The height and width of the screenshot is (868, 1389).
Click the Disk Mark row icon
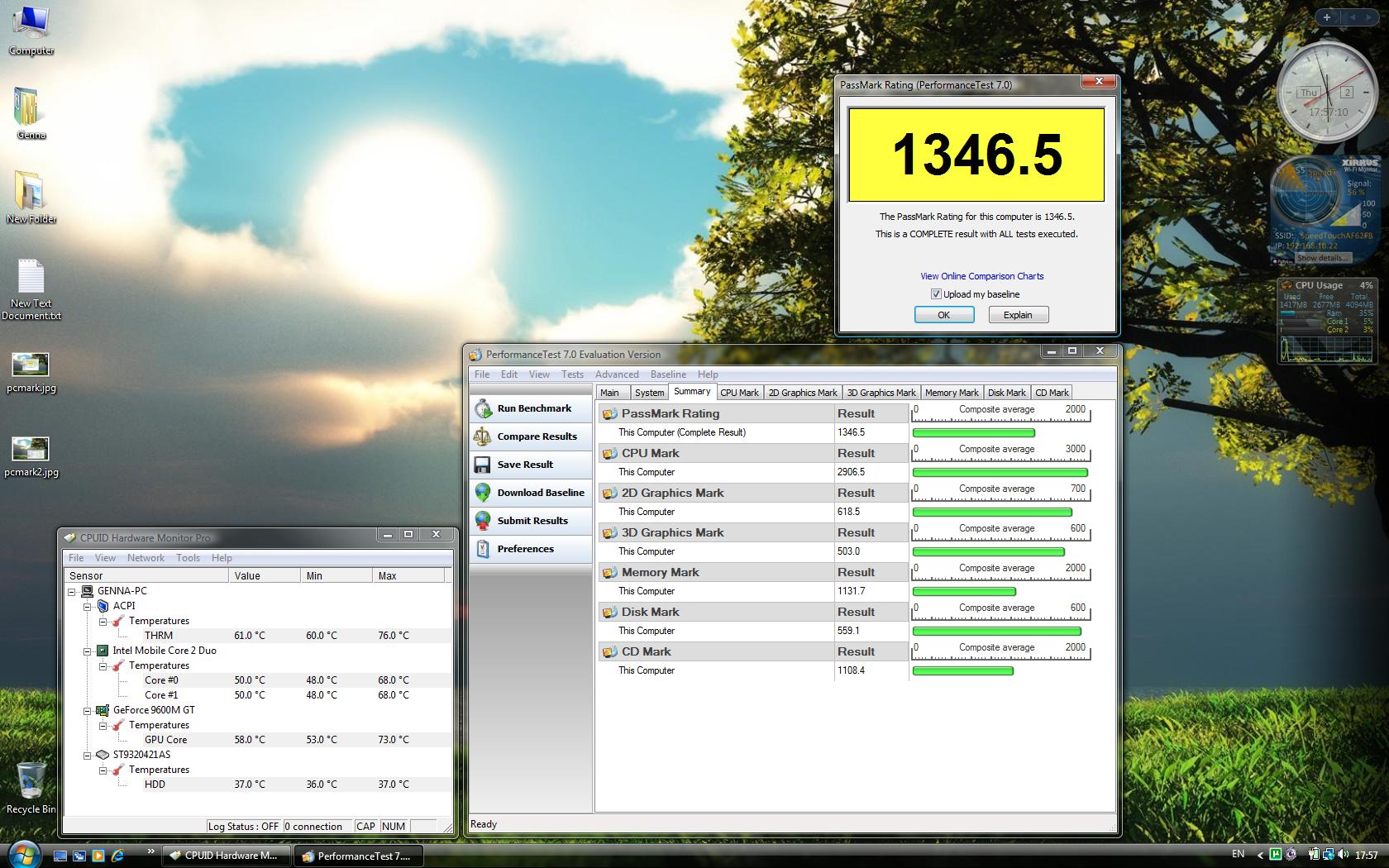click(x=609, y=612)
